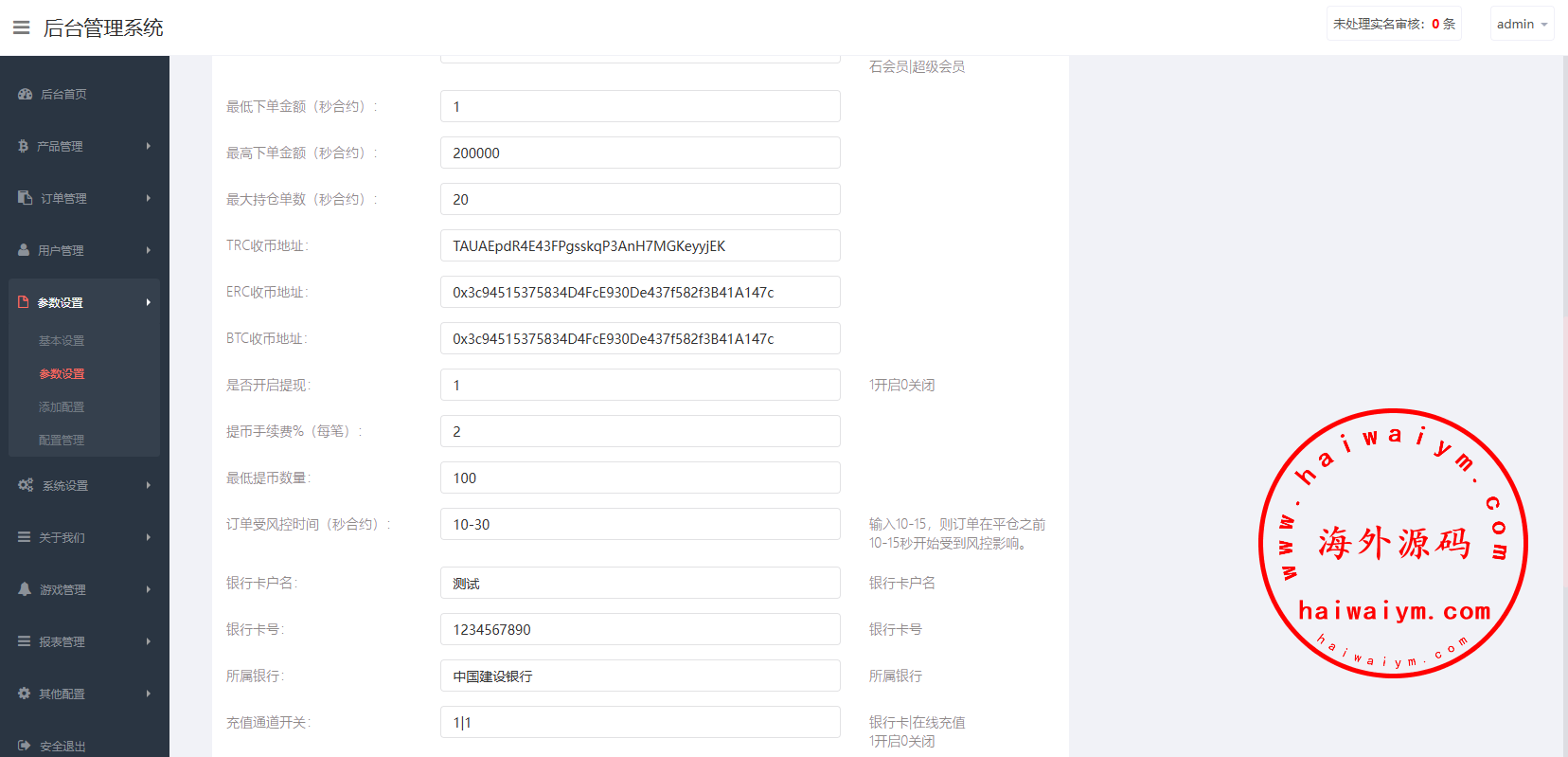Viewport: 1568px width, 757px height.
Task: Click the logout icon beside 安全退出
Action: [x=25, y=746]
